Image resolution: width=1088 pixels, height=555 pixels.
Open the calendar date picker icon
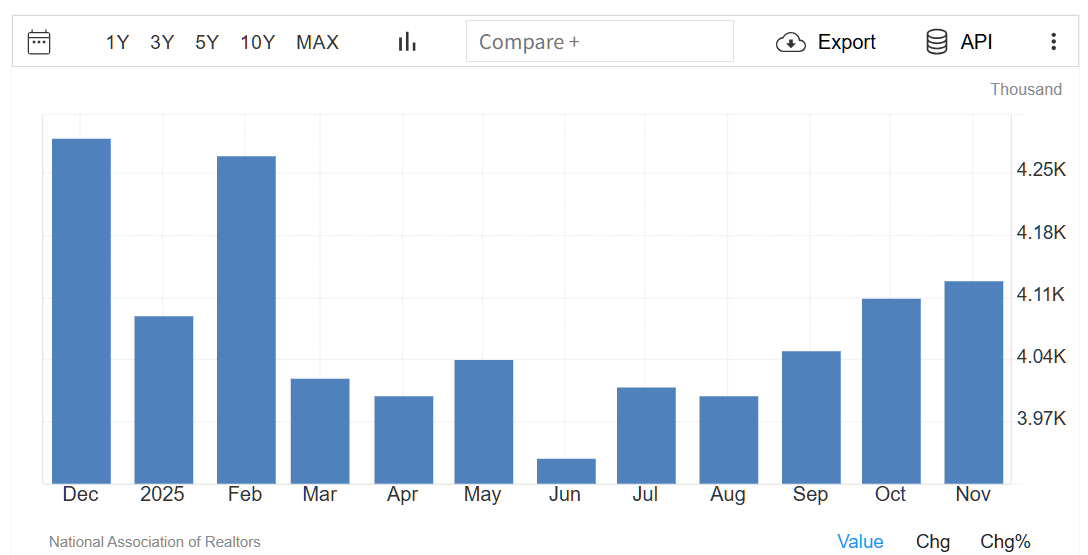[x=39, y=42]
